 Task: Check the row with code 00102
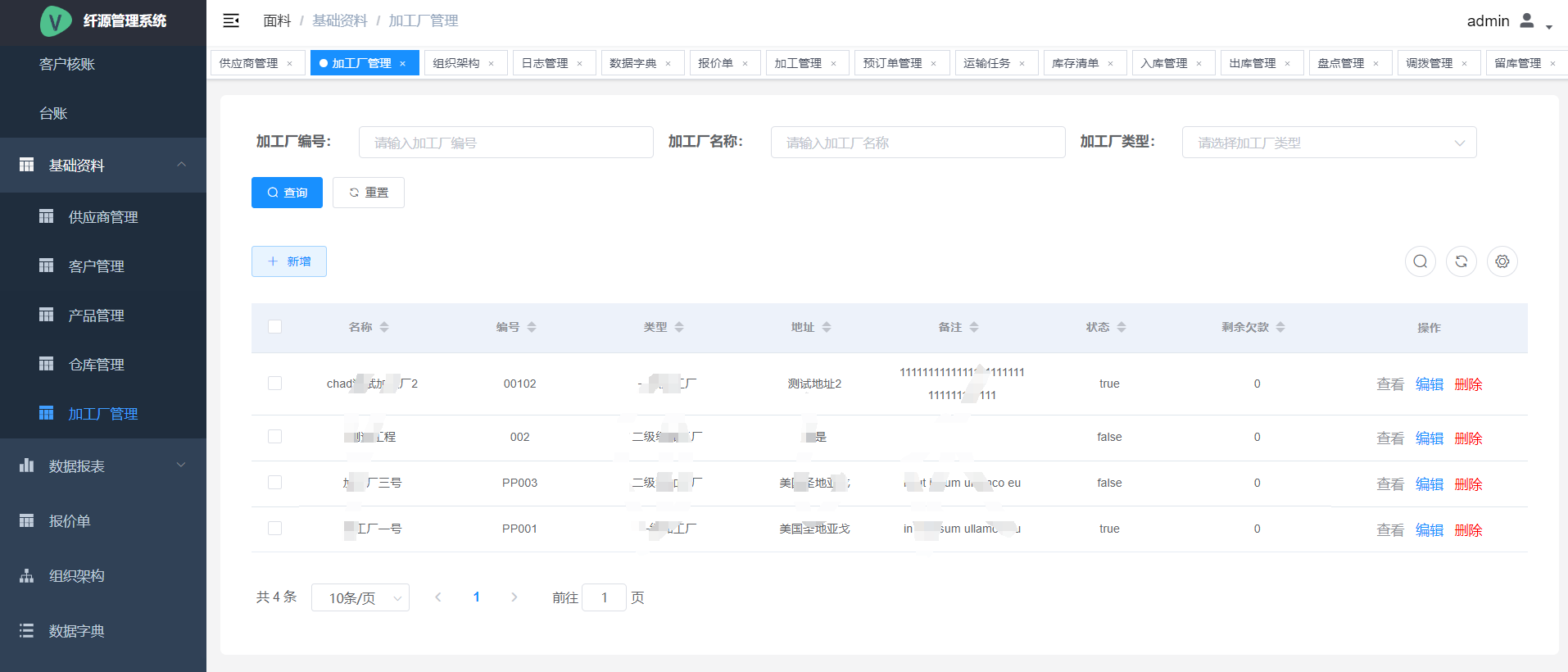274,384
